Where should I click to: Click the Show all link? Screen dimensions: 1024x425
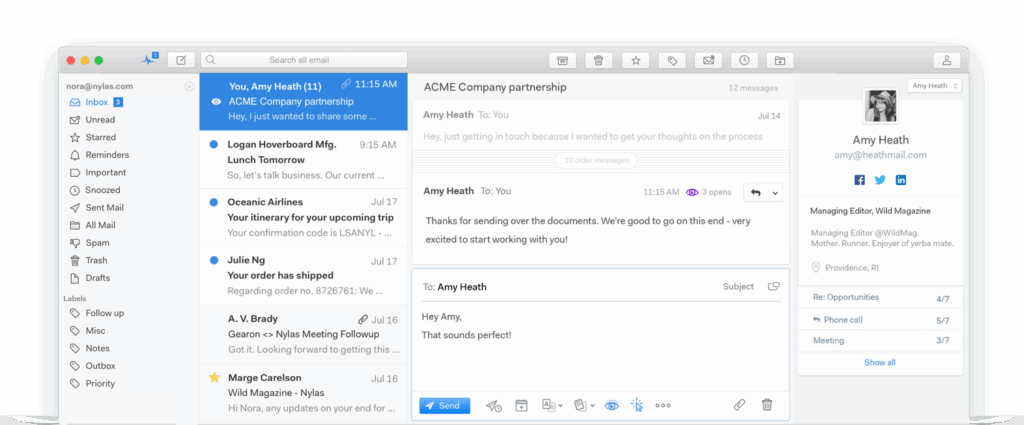[x=879, y=362]
